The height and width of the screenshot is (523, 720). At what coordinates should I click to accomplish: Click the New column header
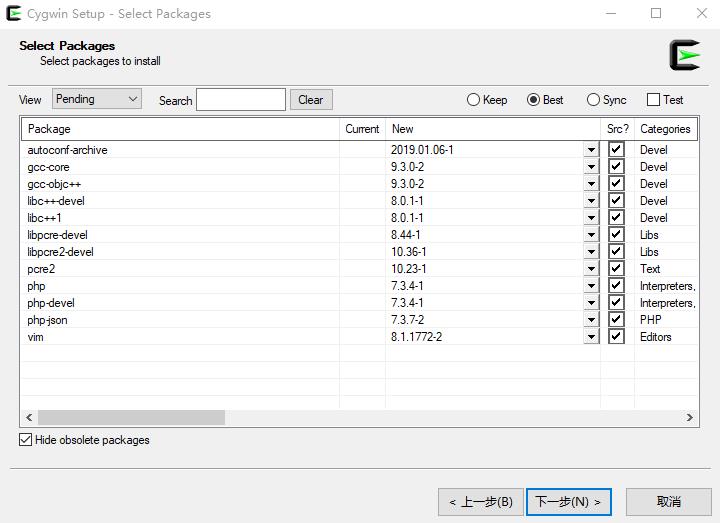(493, 129)
